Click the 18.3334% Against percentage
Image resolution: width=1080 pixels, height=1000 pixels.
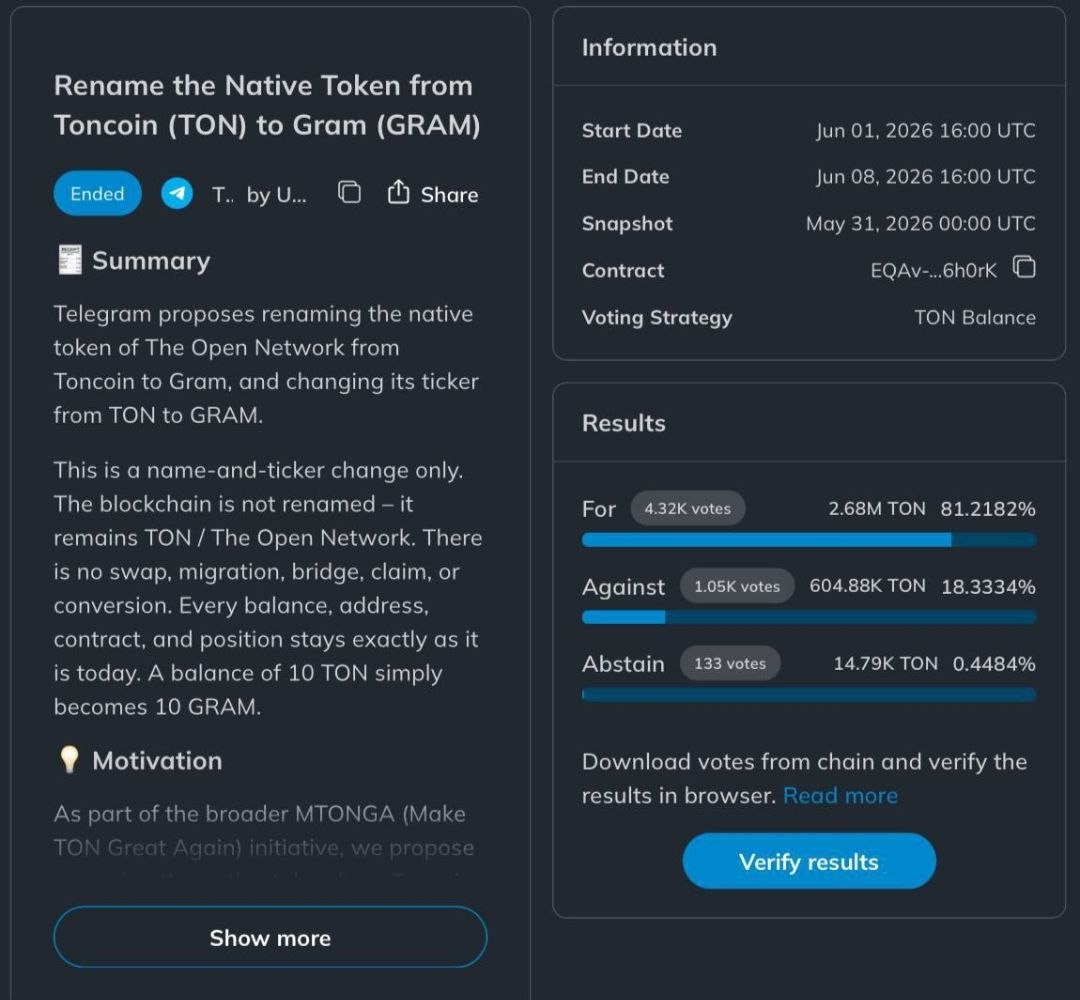click(988, 587)
